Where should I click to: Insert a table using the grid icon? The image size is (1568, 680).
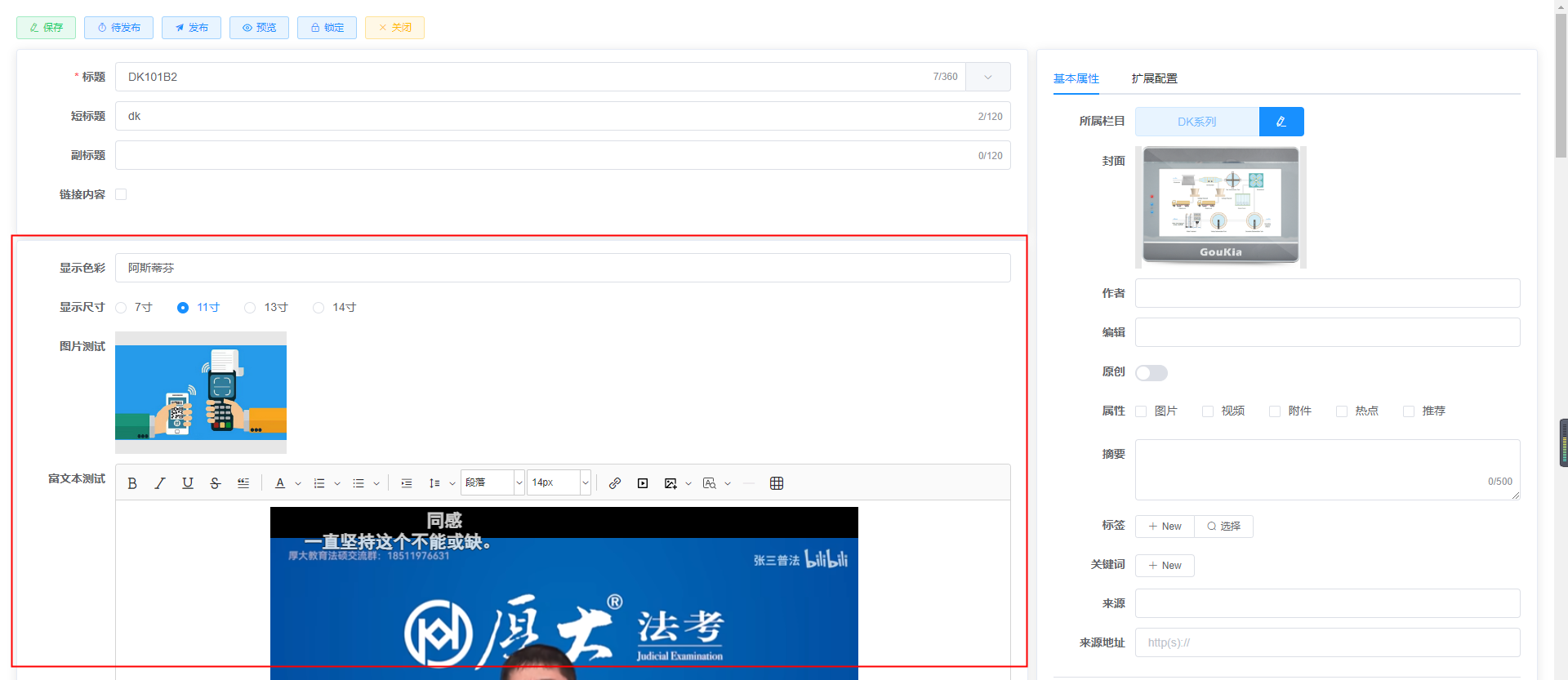777,483
